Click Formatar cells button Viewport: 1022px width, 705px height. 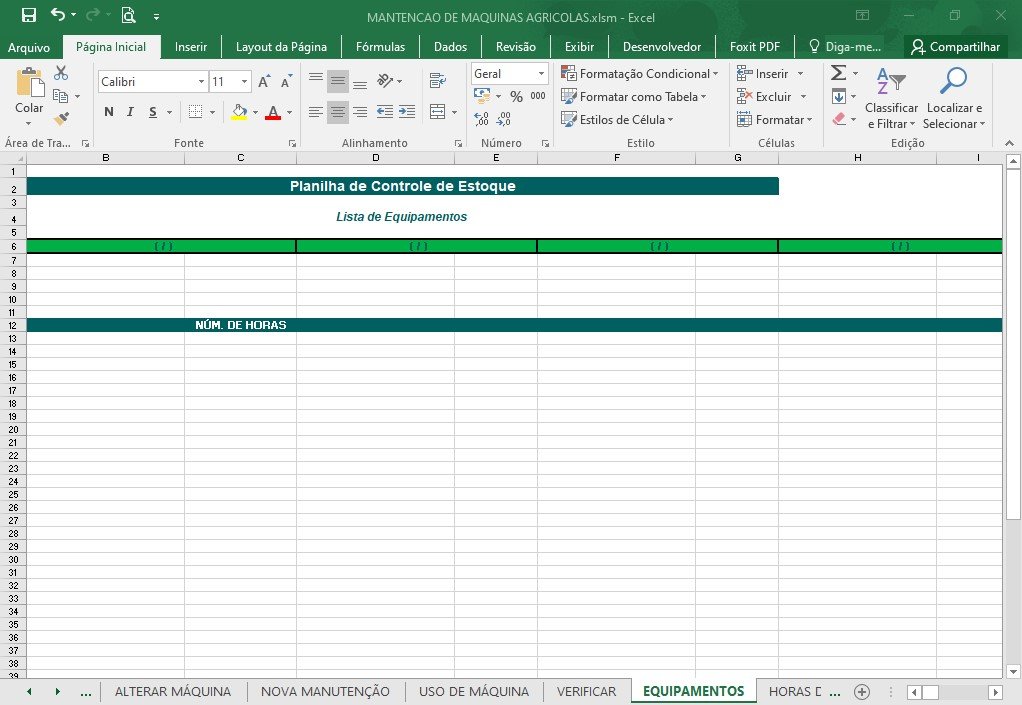click(x=774, y=119)
